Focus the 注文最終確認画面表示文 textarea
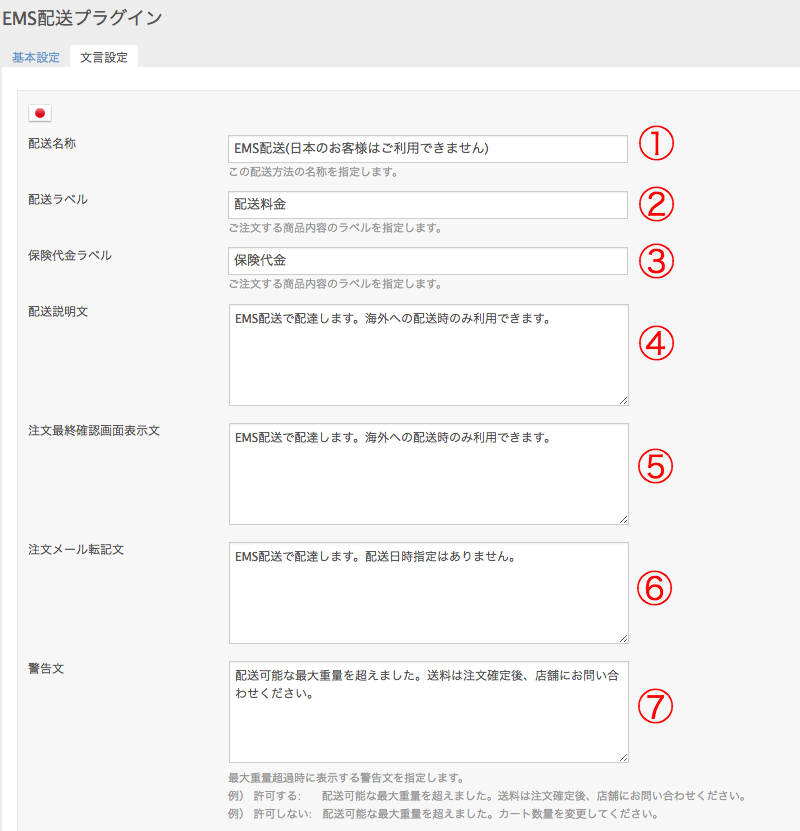Image resolution: width=800 pixels, height=831 pixels. (x=428, y=474)
